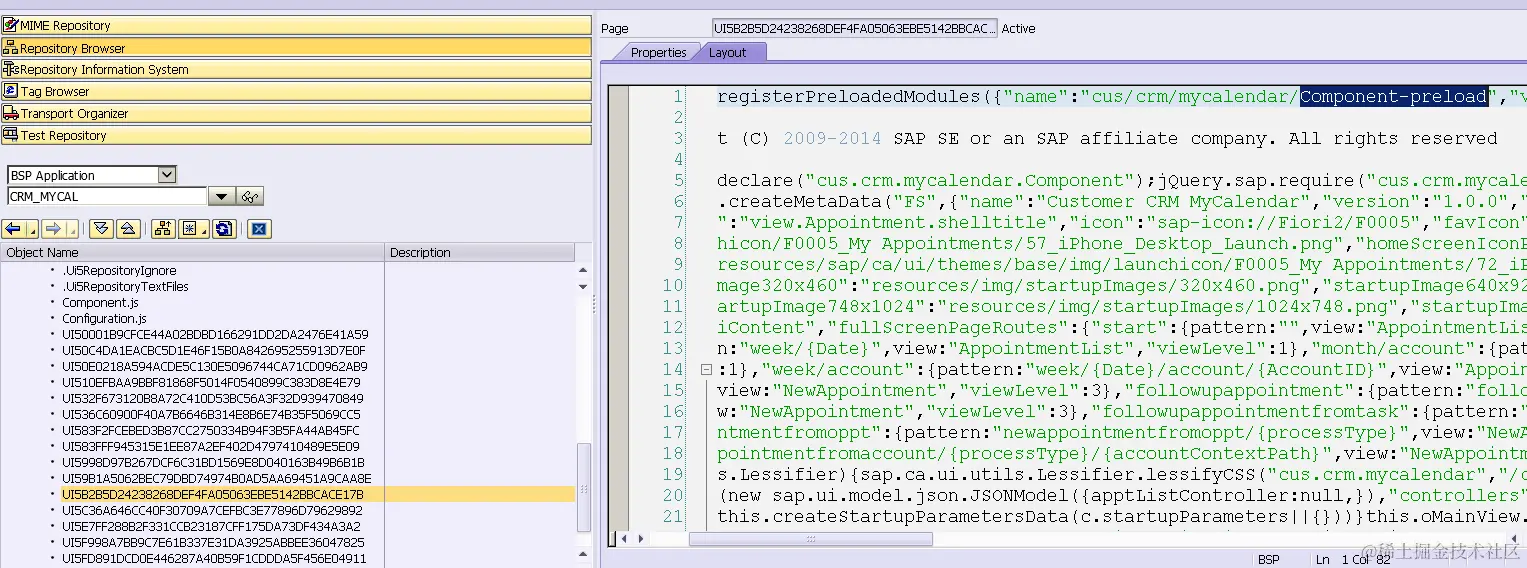The height and width of the screenshot is (568, 1527).
Task: Select page UI5E7FF288B2F331CCB23187CFF175DA73DF434A3A2
Action: pos(211,526)
